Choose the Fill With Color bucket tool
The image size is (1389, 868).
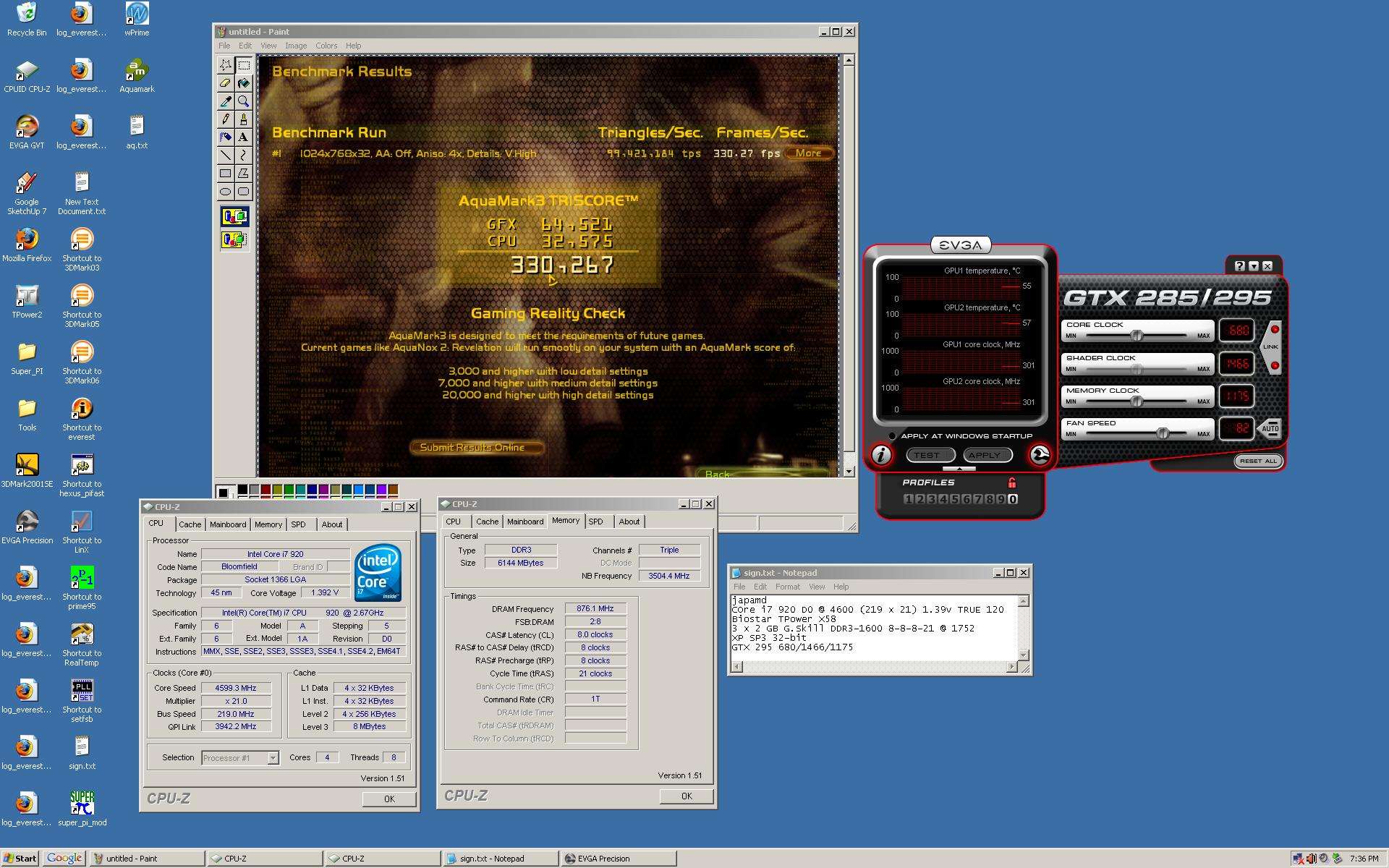tap(244, 83)
